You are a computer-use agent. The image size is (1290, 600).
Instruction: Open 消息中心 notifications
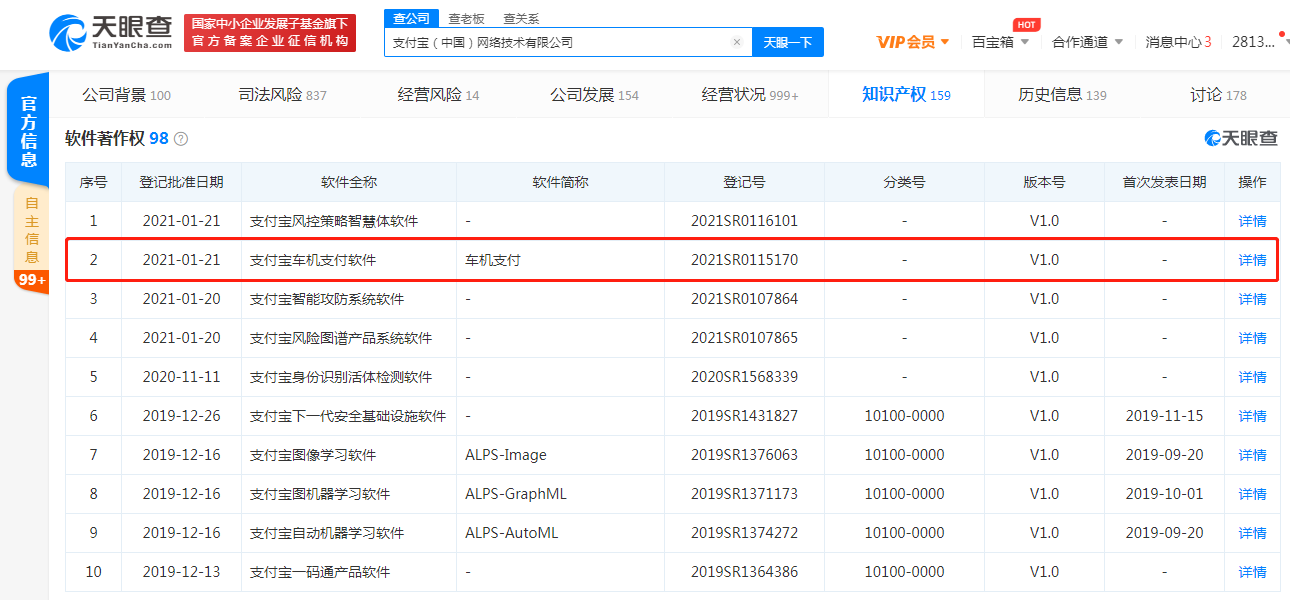click(1178, 42)
